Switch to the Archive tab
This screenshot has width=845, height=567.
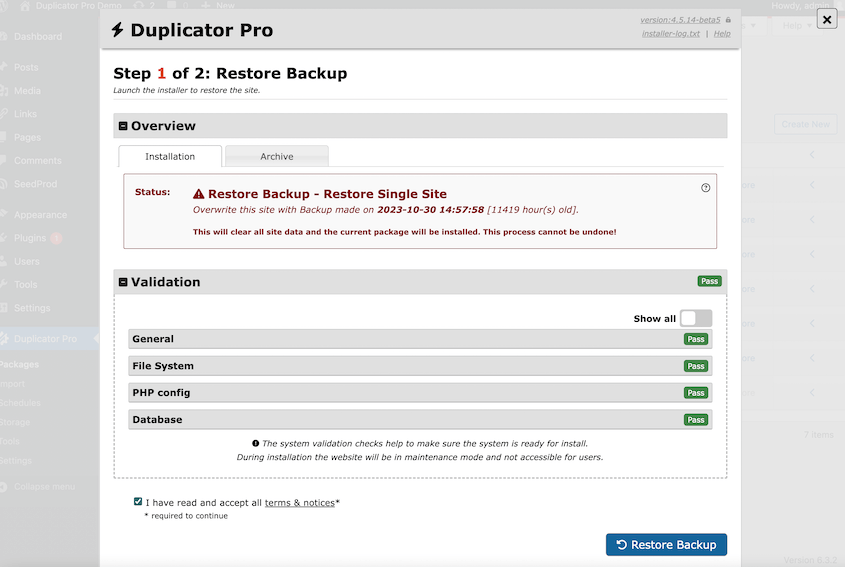coord(276,156)
